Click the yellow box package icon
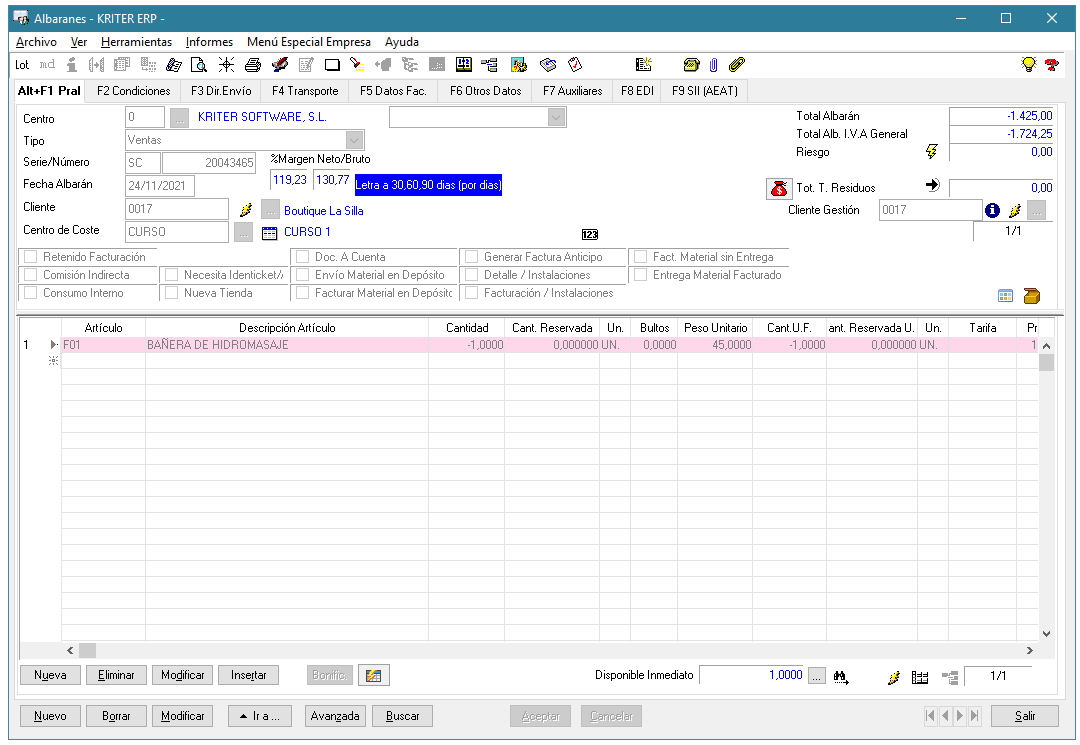Image resolution: width=1080 pixels, height=745 pixels. click(1031, 295)
